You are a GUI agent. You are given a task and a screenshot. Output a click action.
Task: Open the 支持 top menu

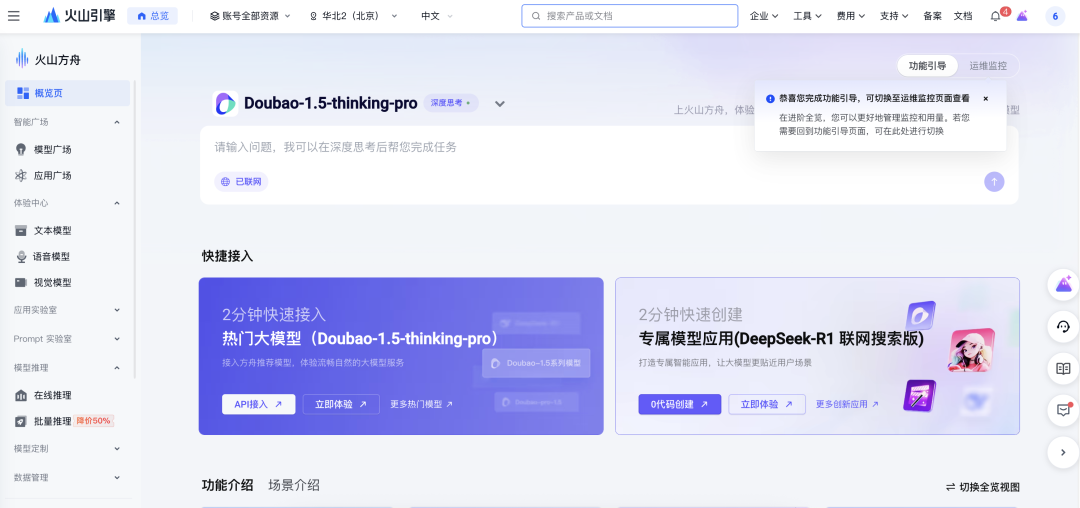tap(894, 16)
